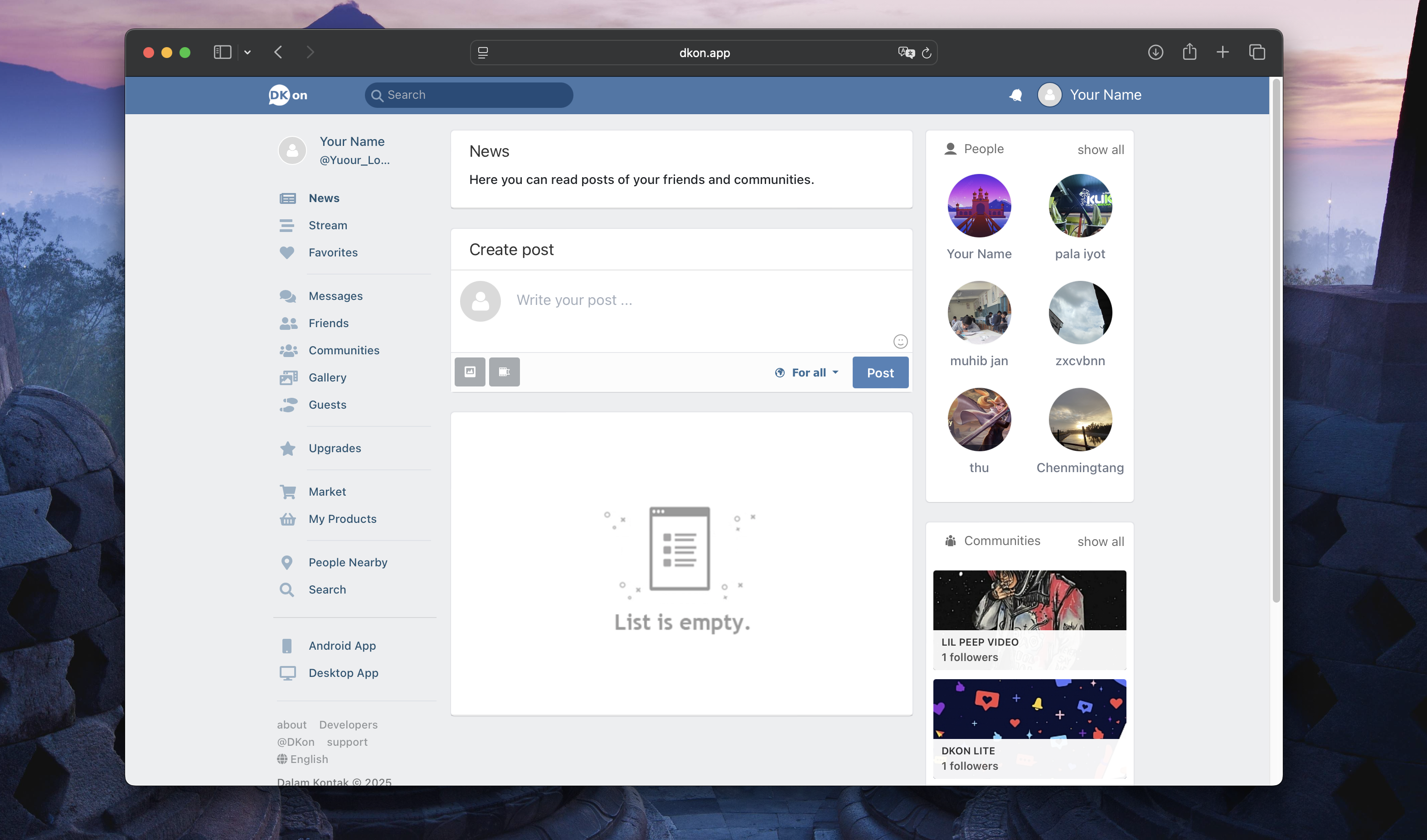1427x840 pixels.
Task: Click the notifications bell icon
Action: pos(1015,95)
